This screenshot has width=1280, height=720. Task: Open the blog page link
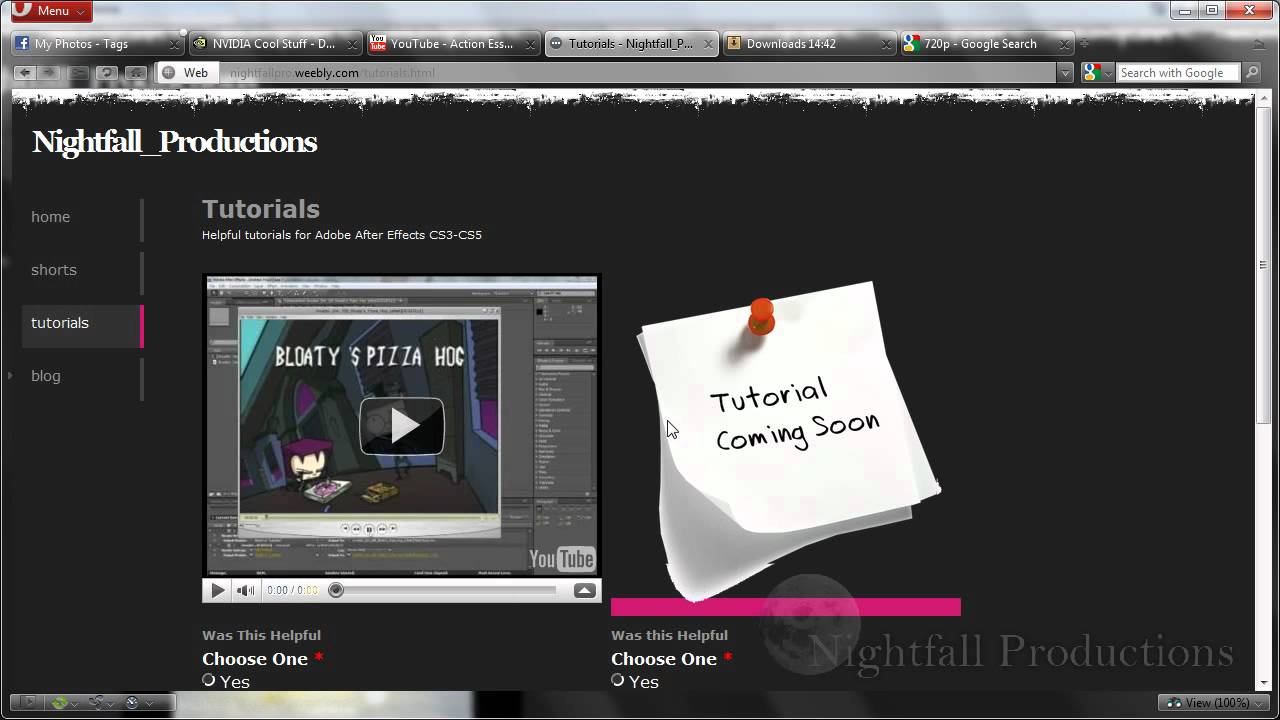point(46,376)
